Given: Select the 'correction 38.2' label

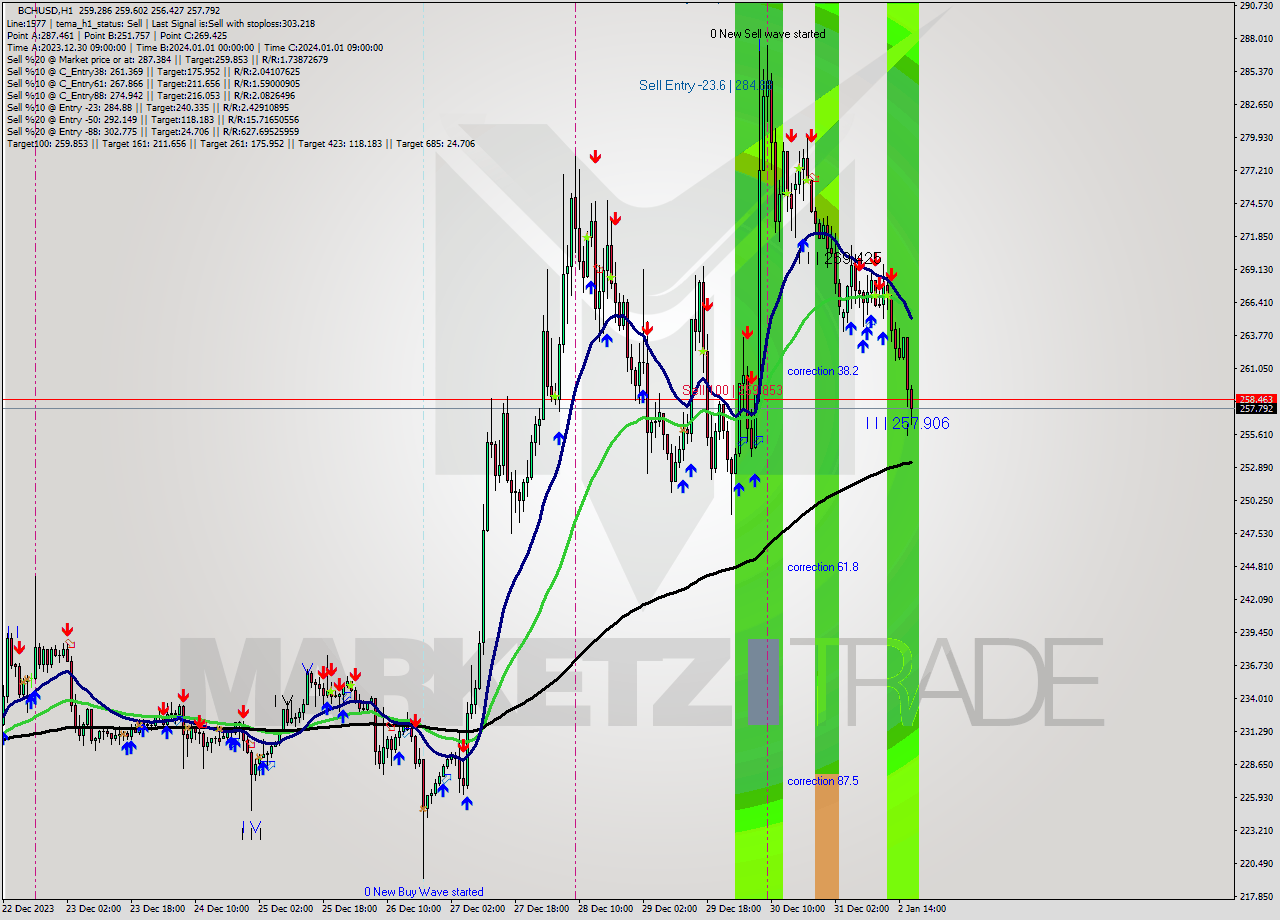Looking at the screenshot, I should 822,371.
